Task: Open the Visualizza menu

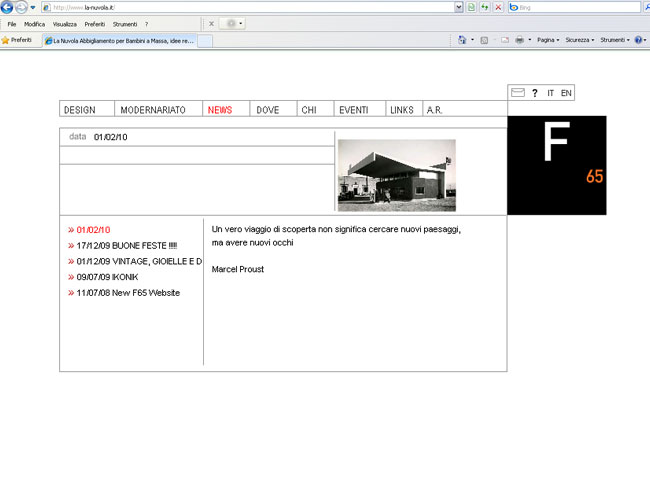Action: pyautogui.click(x=65, y=24)
